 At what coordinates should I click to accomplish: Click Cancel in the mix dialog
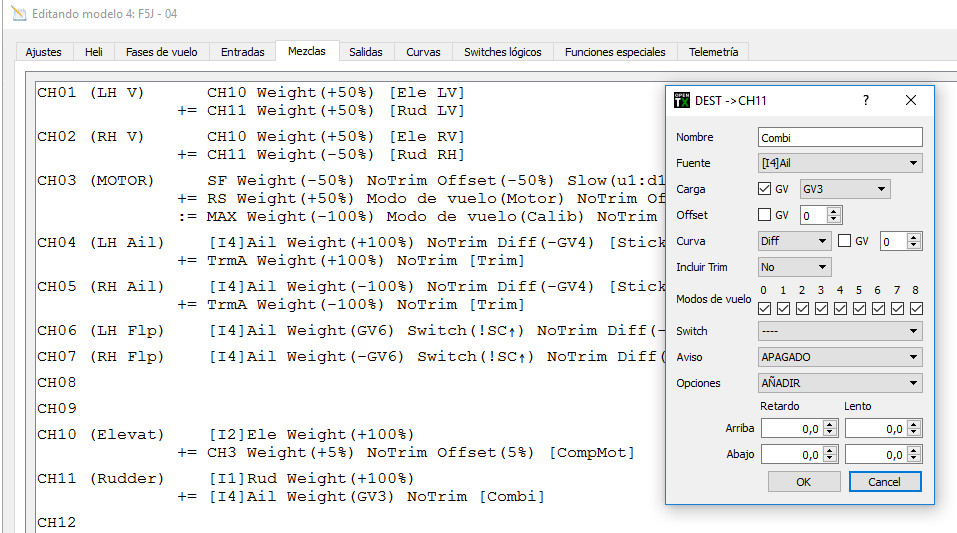pos(884,481)
